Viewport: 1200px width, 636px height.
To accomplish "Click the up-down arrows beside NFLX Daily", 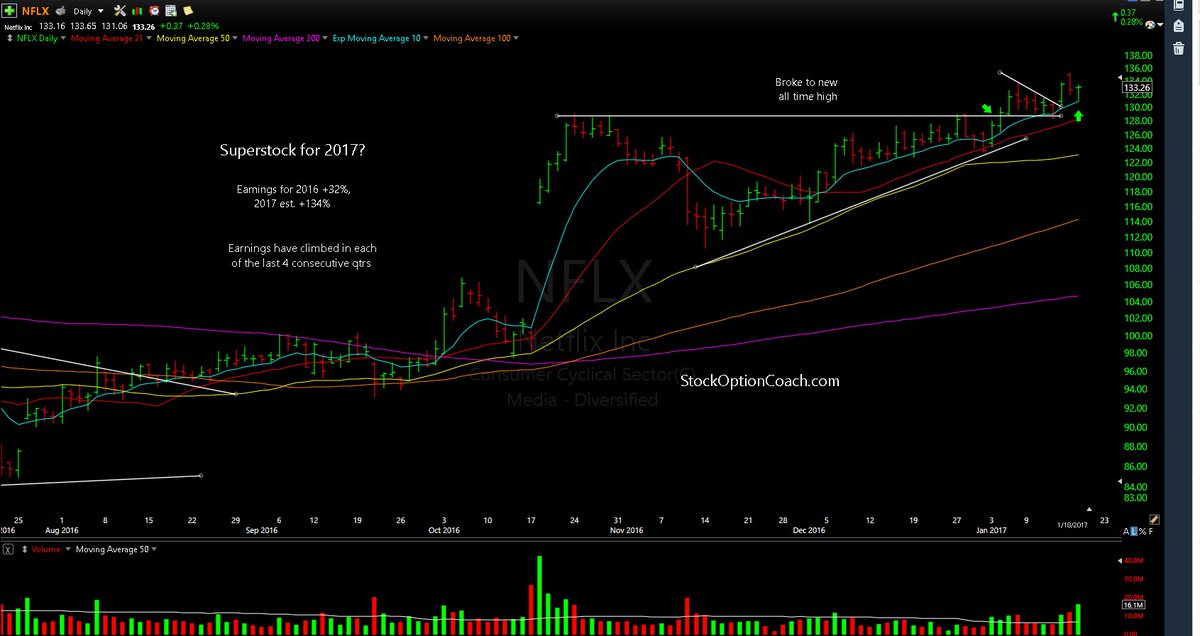I will click(x=10, y=38).
